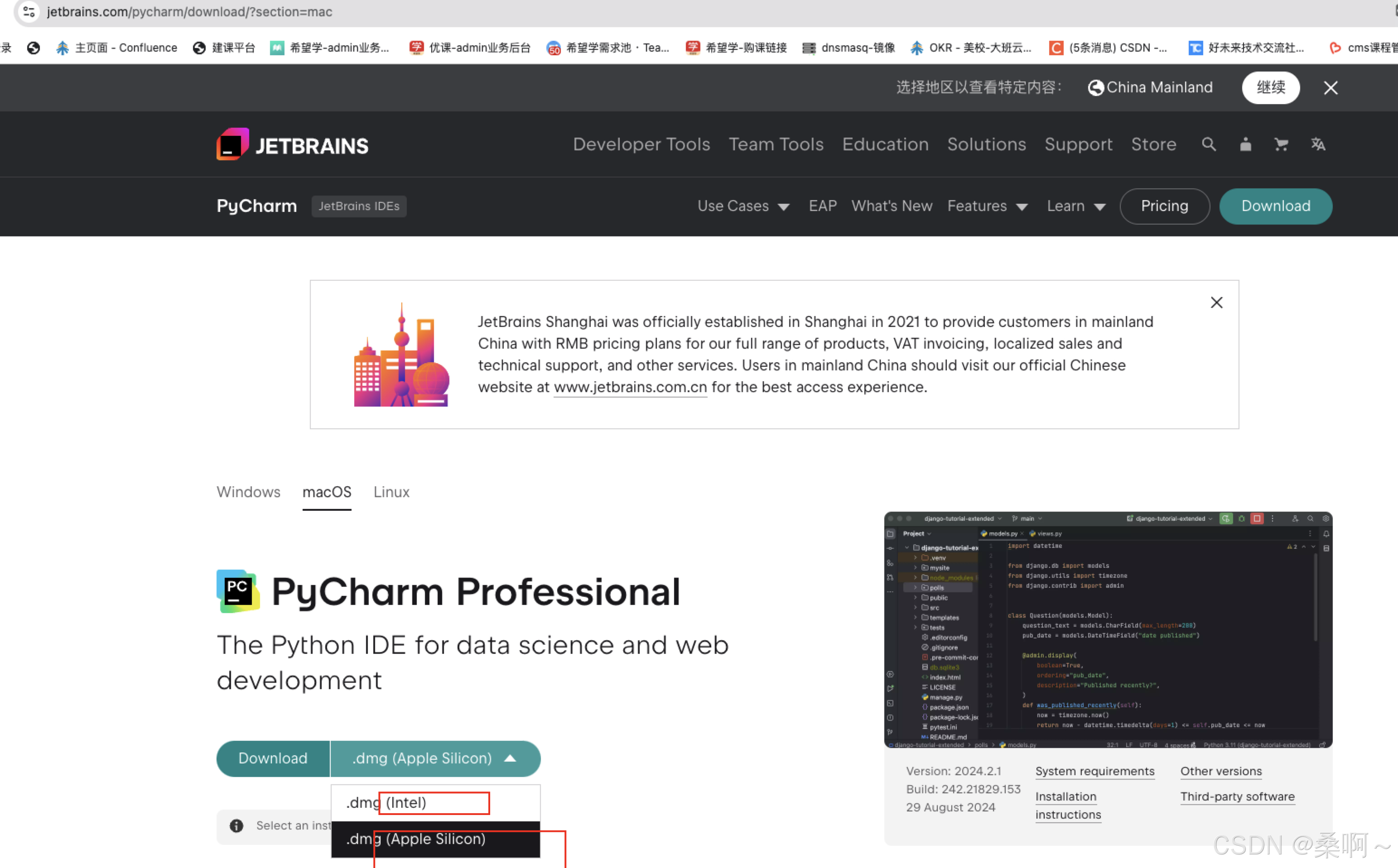The width and height of the screenshot is (1398, 868).
Task: Click the PyCharm PC product icon
Action: (x=238, y=591)
